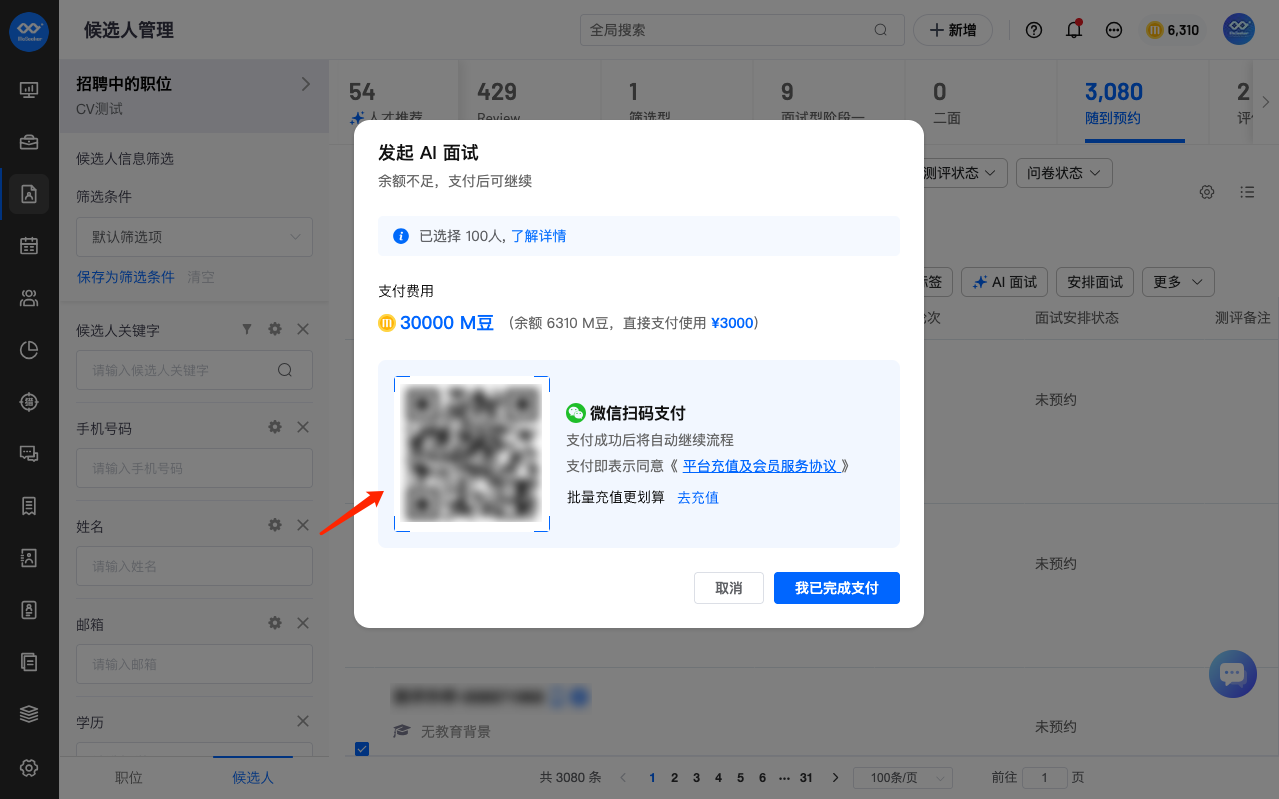The width and height of the screenshot is (1279, 799).
Task: Open the help question mark icon
Action: coord(1034,30)
